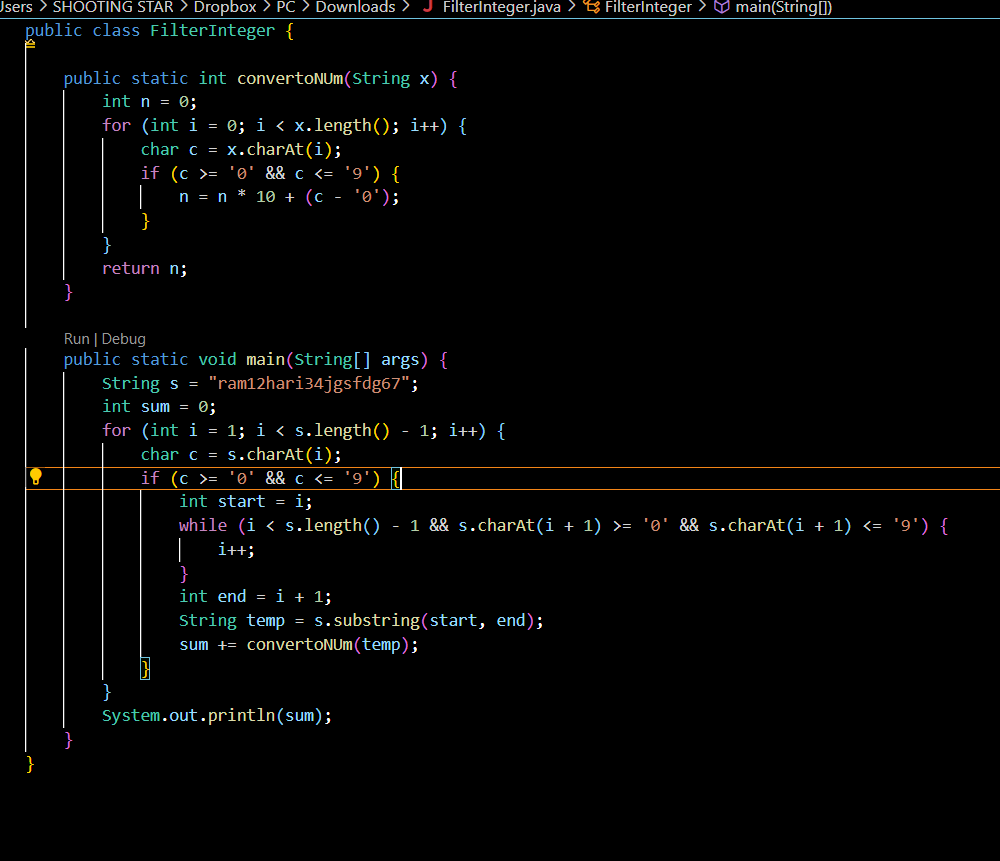Screen dimensions: 1000x861
Task: Click Debug above the main method
Action: (124, 339)
